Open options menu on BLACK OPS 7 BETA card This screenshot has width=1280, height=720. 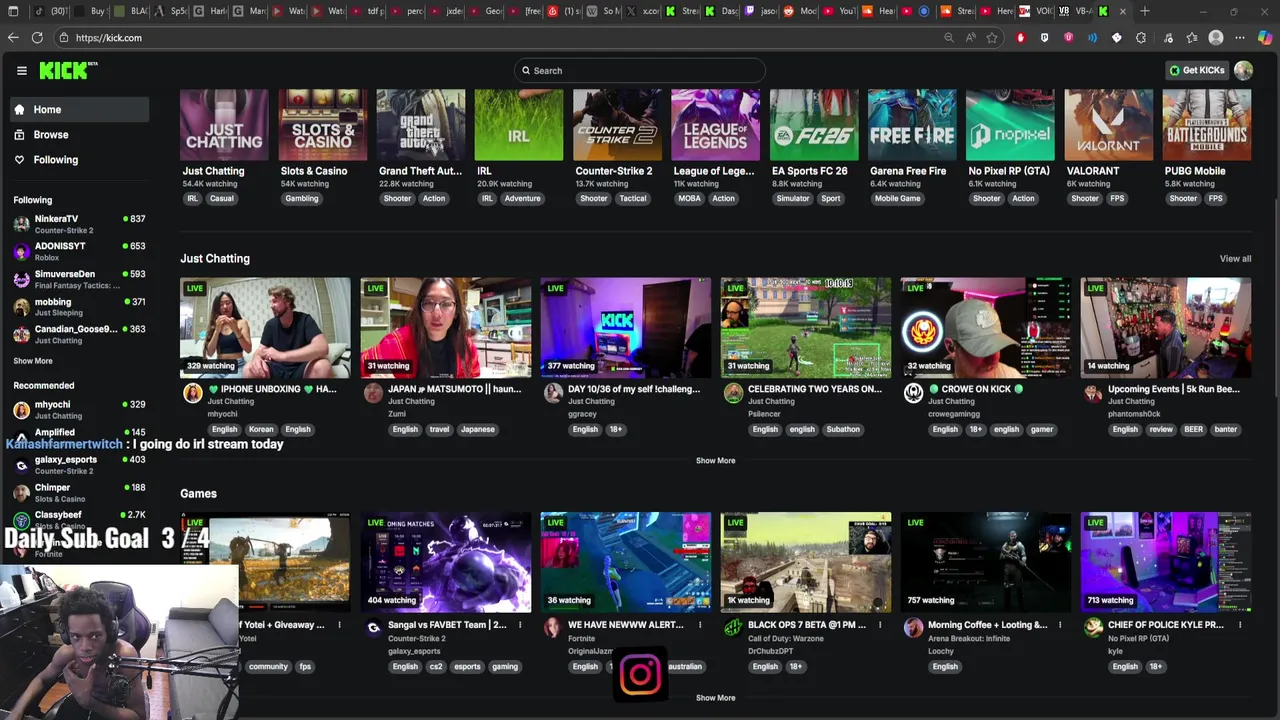click(x=880, y=625)
